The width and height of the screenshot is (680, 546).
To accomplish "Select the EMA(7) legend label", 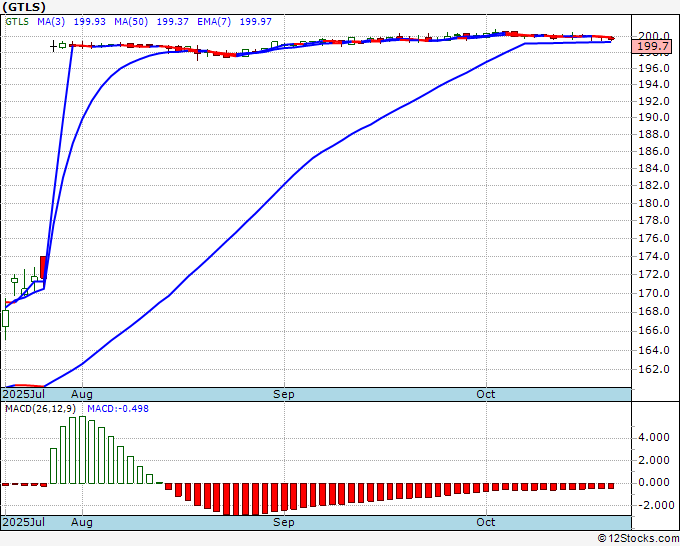I will point(214,22).
